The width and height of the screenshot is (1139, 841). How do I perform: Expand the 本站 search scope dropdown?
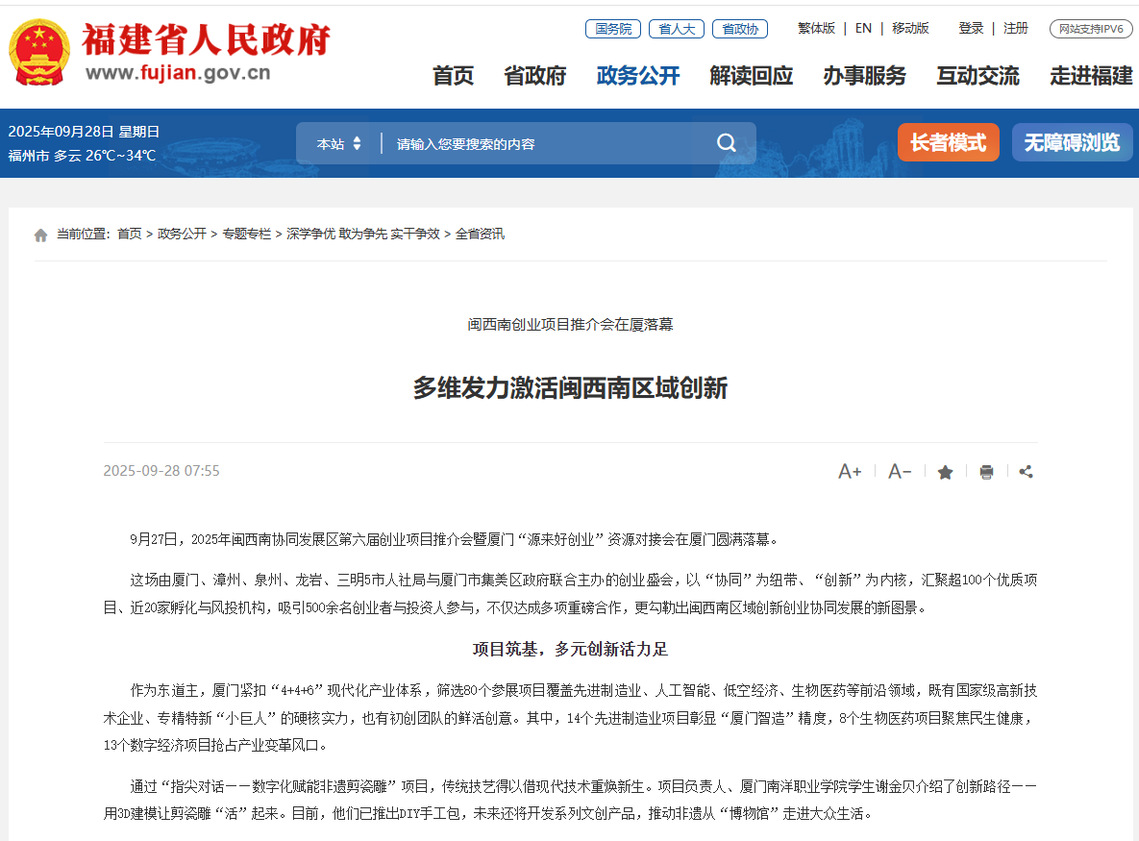click(339, 144)
